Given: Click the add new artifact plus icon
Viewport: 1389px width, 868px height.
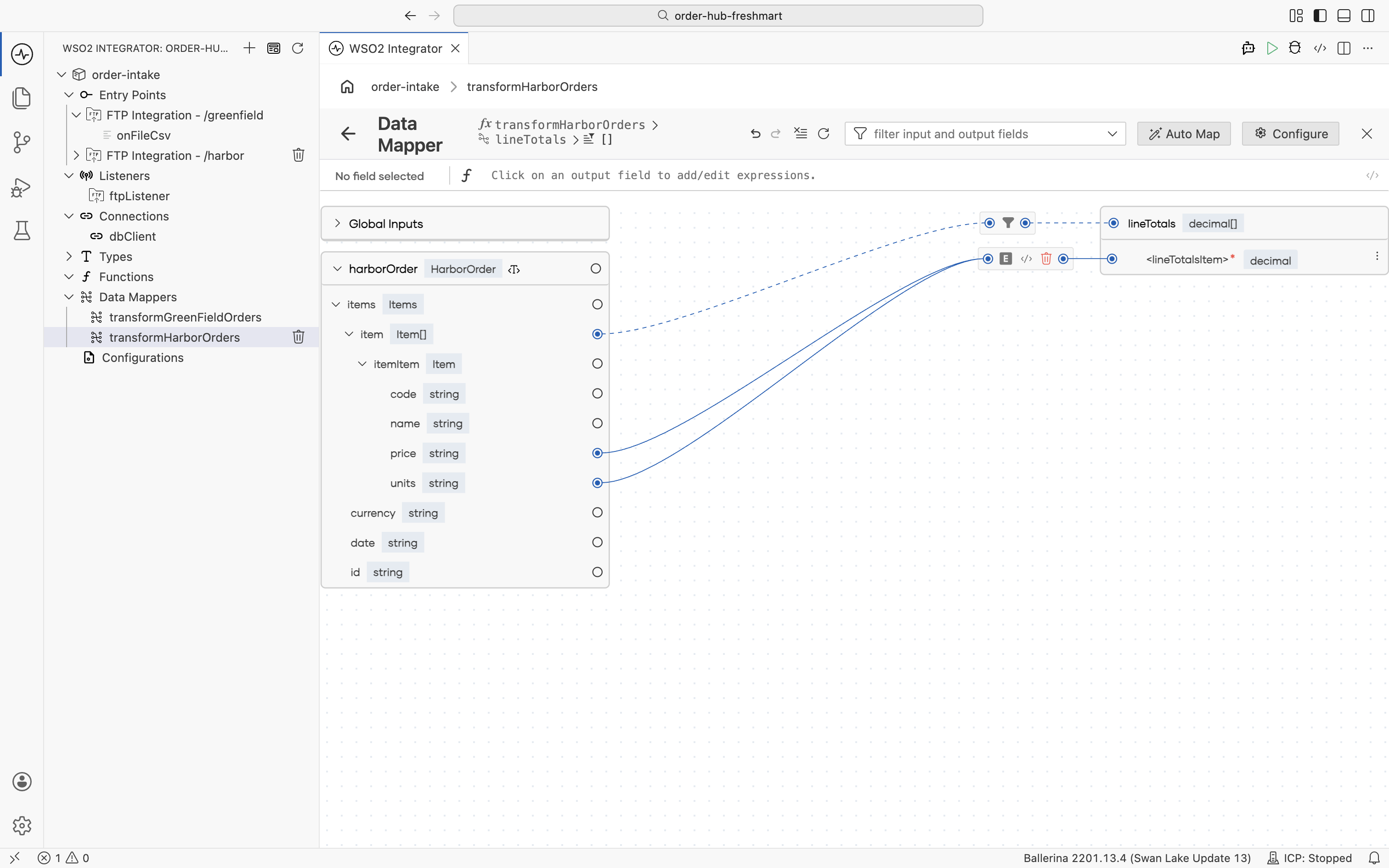Looking at the screenshot, I should click(x=249, y=48).
